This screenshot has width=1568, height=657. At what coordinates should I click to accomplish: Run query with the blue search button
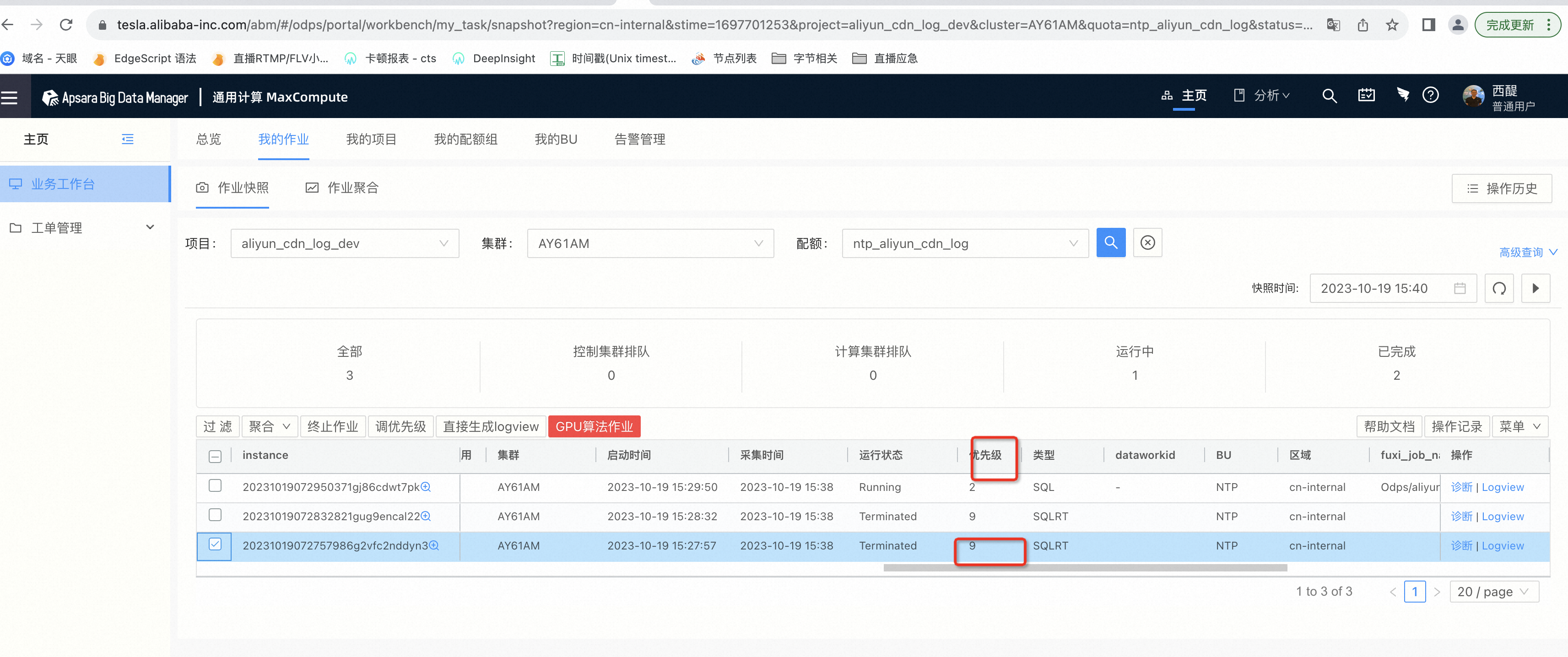click(1111, 243)
